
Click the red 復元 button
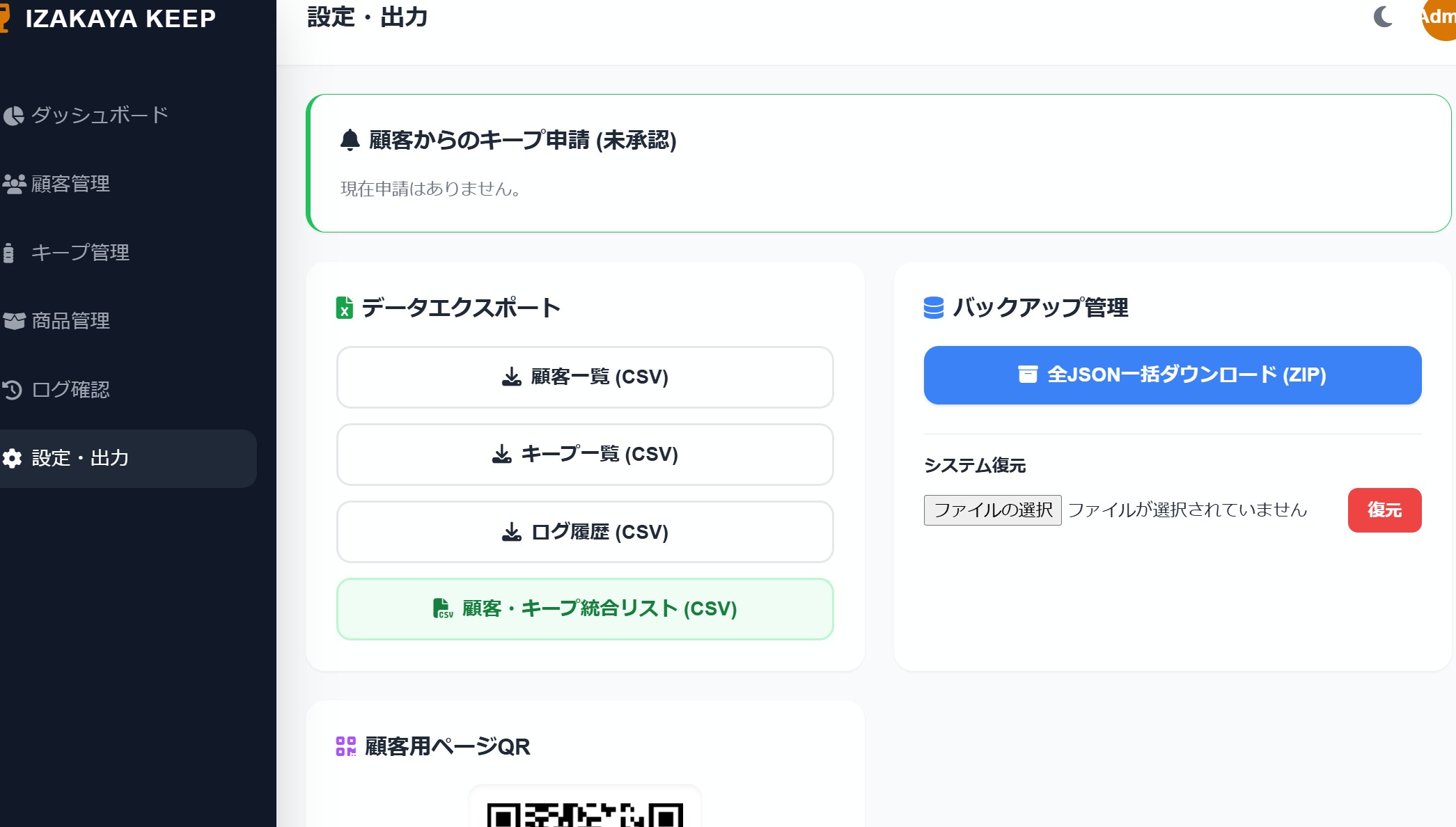click(1384, 510)
